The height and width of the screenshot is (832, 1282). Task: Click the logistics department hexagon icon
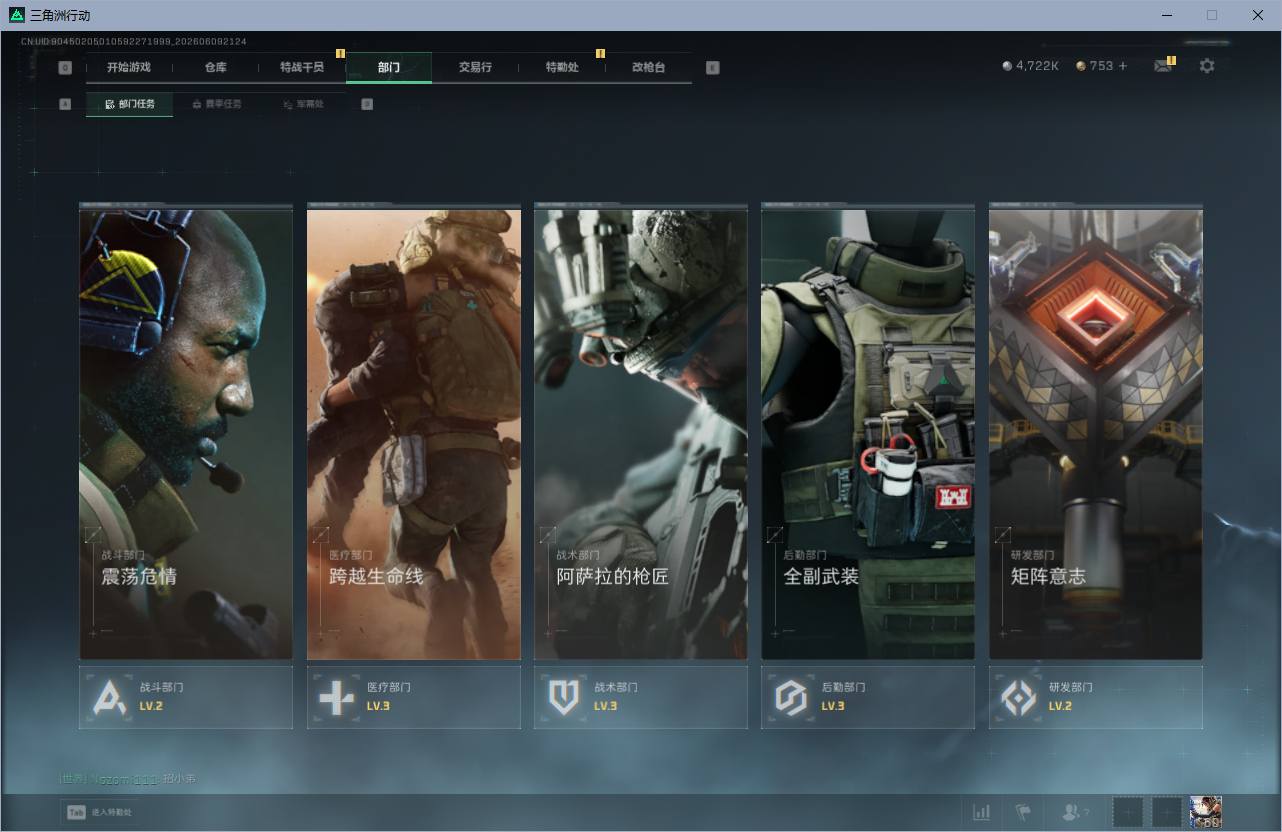791,697
